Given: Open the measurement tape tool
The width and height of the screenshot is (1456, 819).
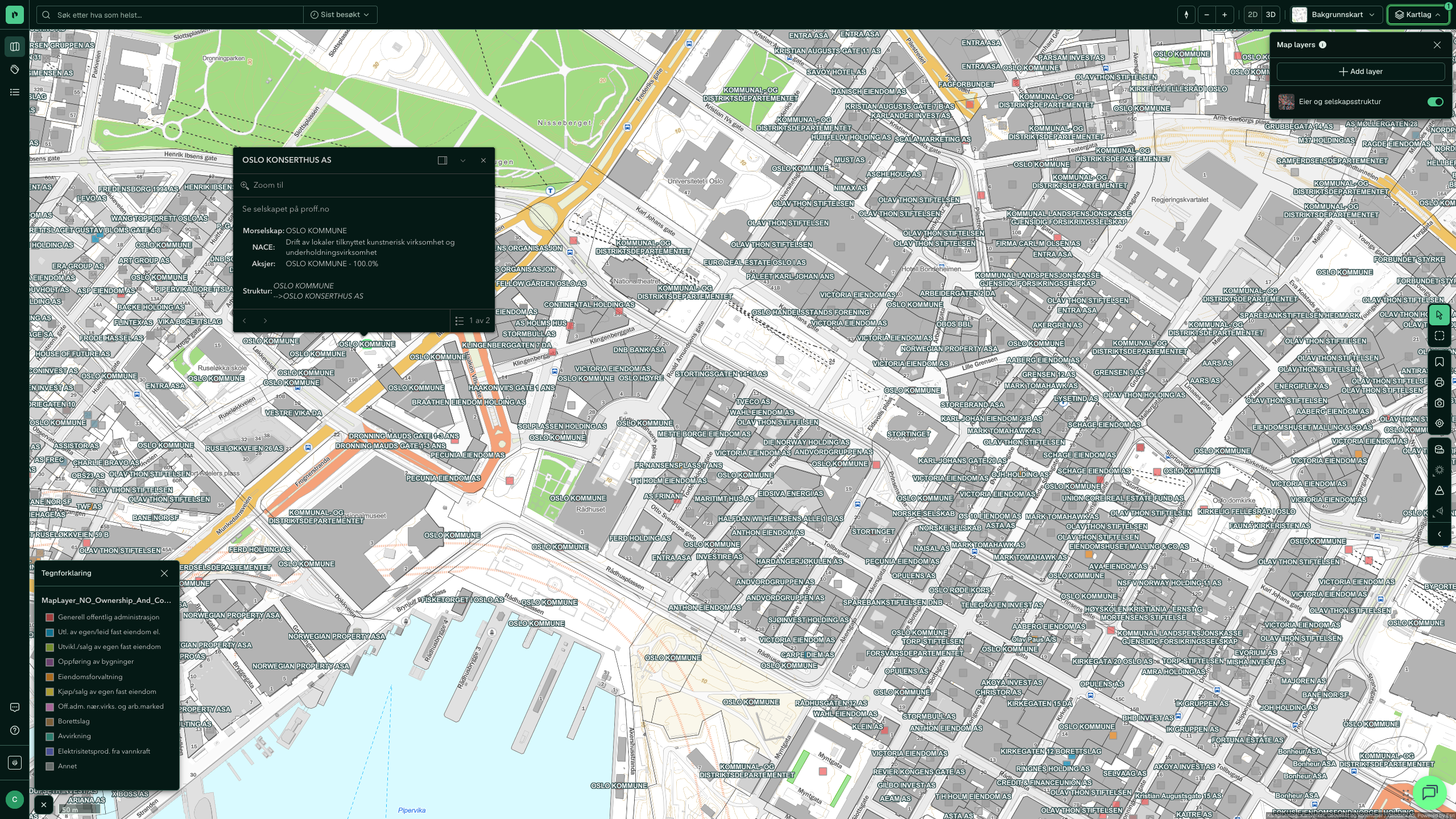Looking at the screenshot, I should pos(1440,449).
